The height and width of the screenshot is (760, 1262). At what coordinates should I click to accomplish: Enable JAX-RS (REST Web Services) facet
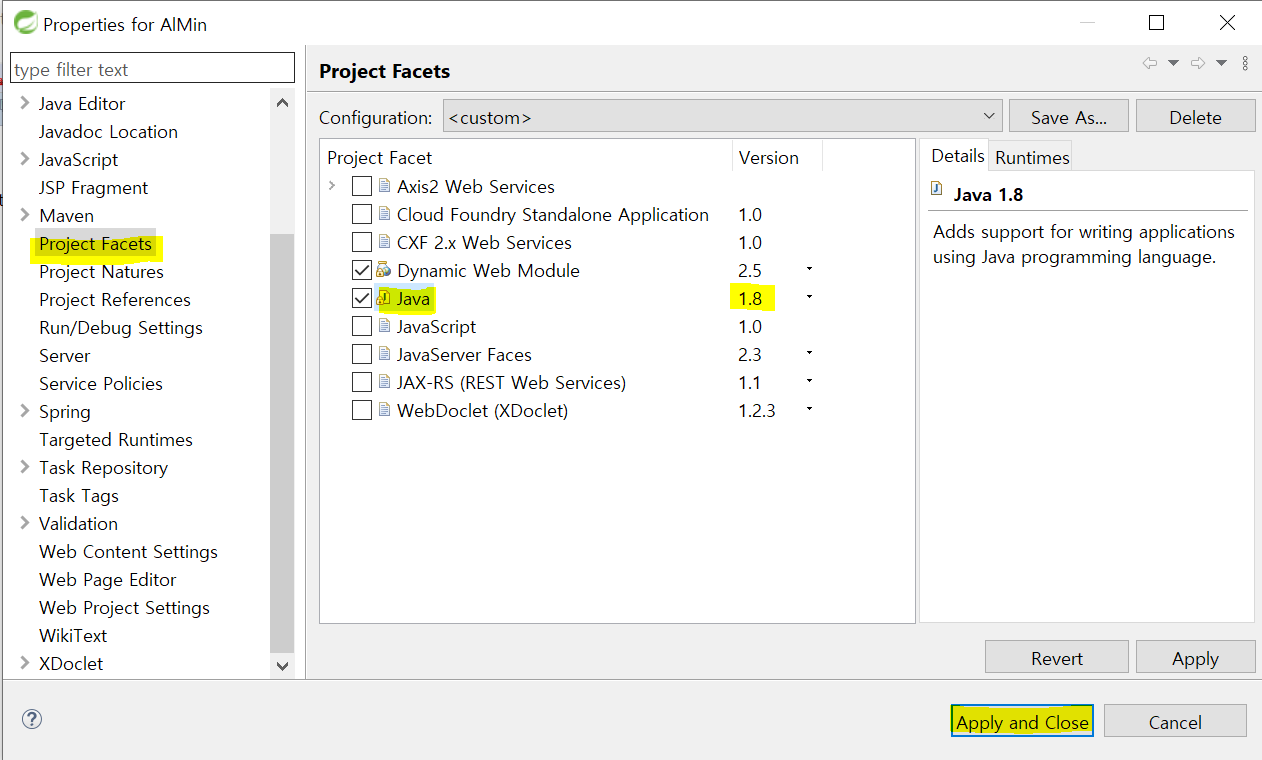point(362,382)
